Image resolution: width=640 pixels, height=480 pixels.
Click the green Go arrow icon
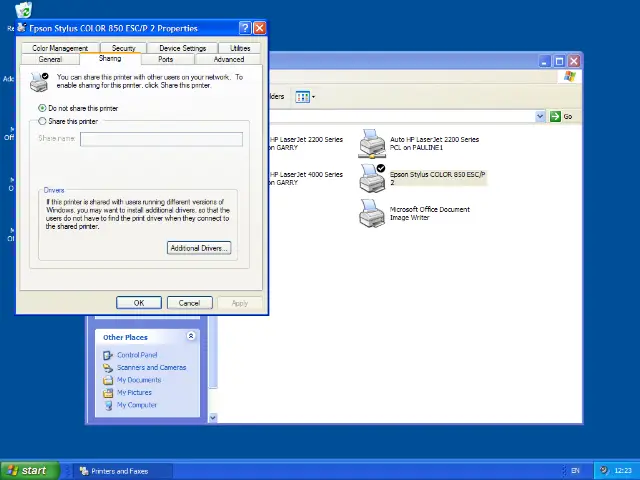click(555, 116)
